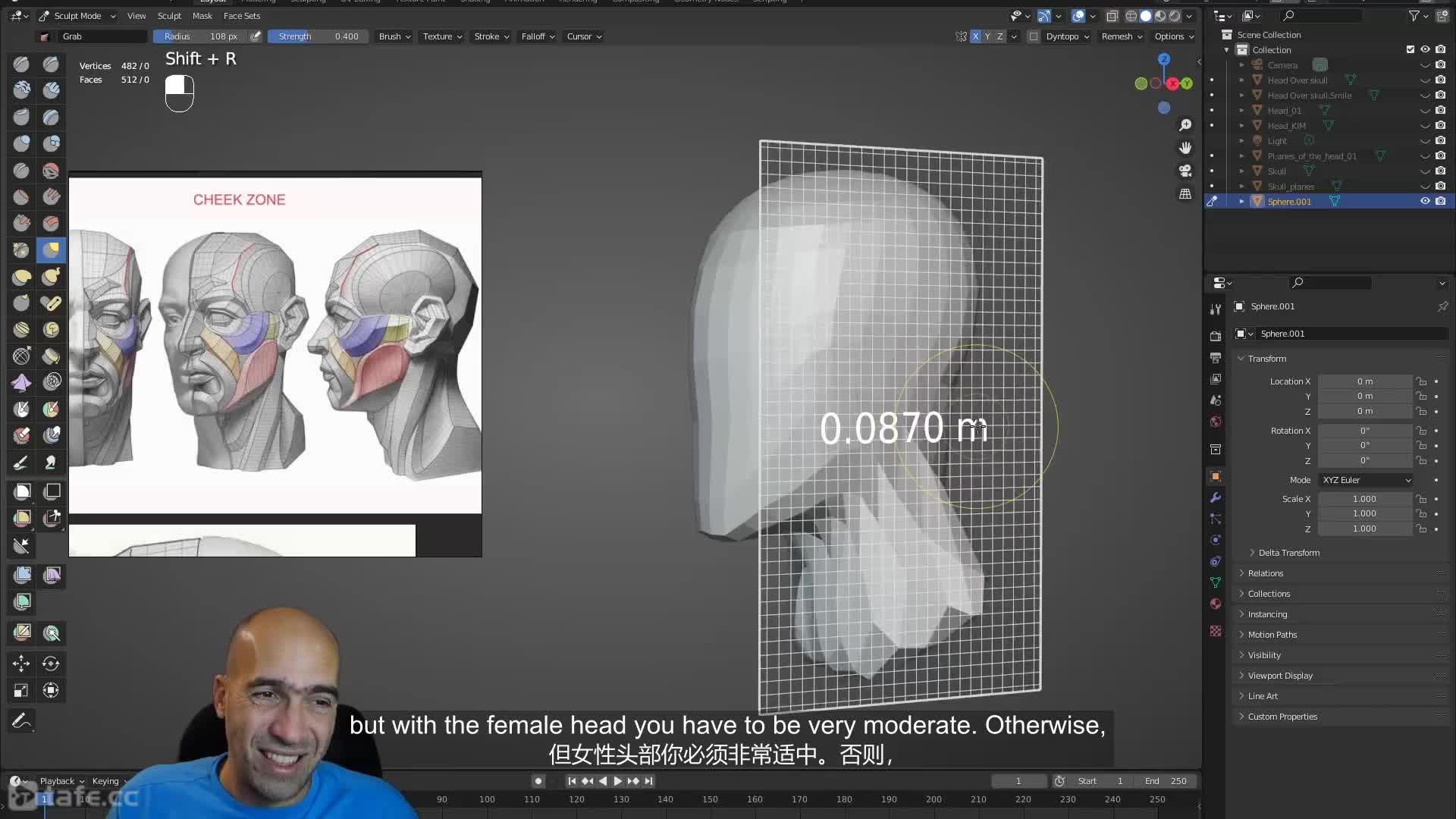Adjust the brush Radius slider

point(201,36)
